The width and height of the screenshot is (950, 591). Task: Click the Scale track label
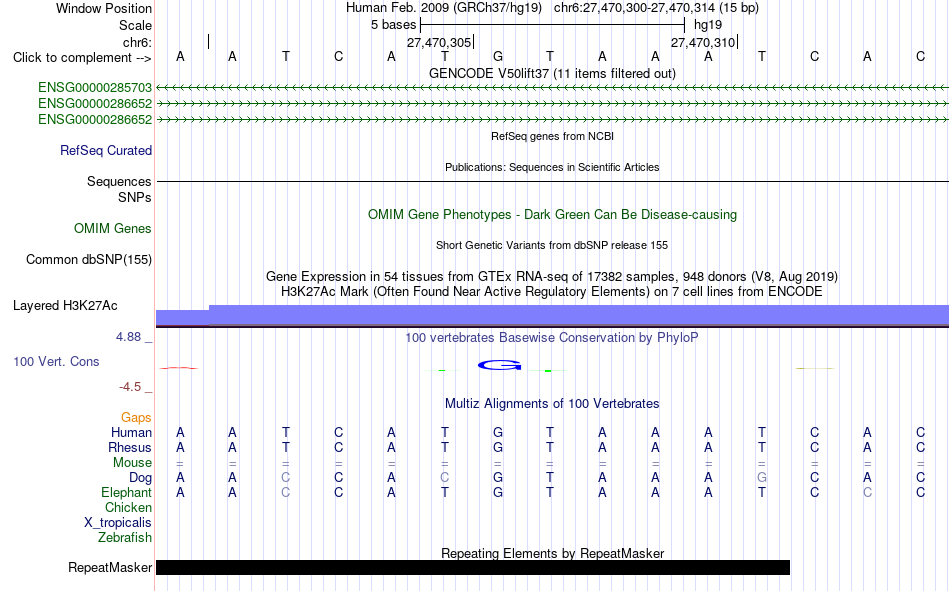pos(135,25)
